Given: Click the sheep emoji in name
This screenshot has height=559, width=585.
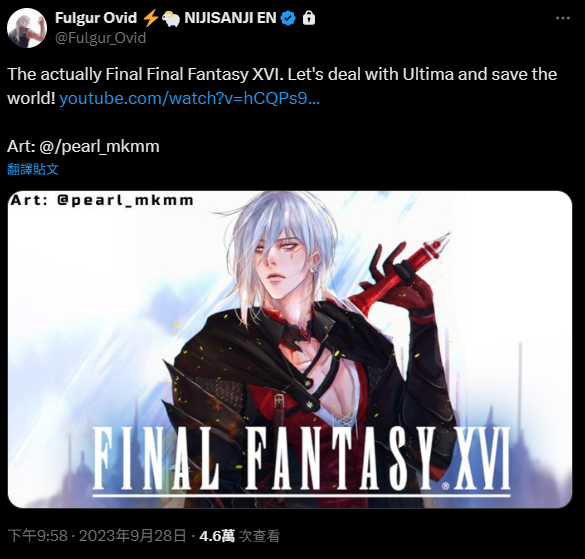Looking at the screenshot, I should pyautogui.click(x=171, y=18).
